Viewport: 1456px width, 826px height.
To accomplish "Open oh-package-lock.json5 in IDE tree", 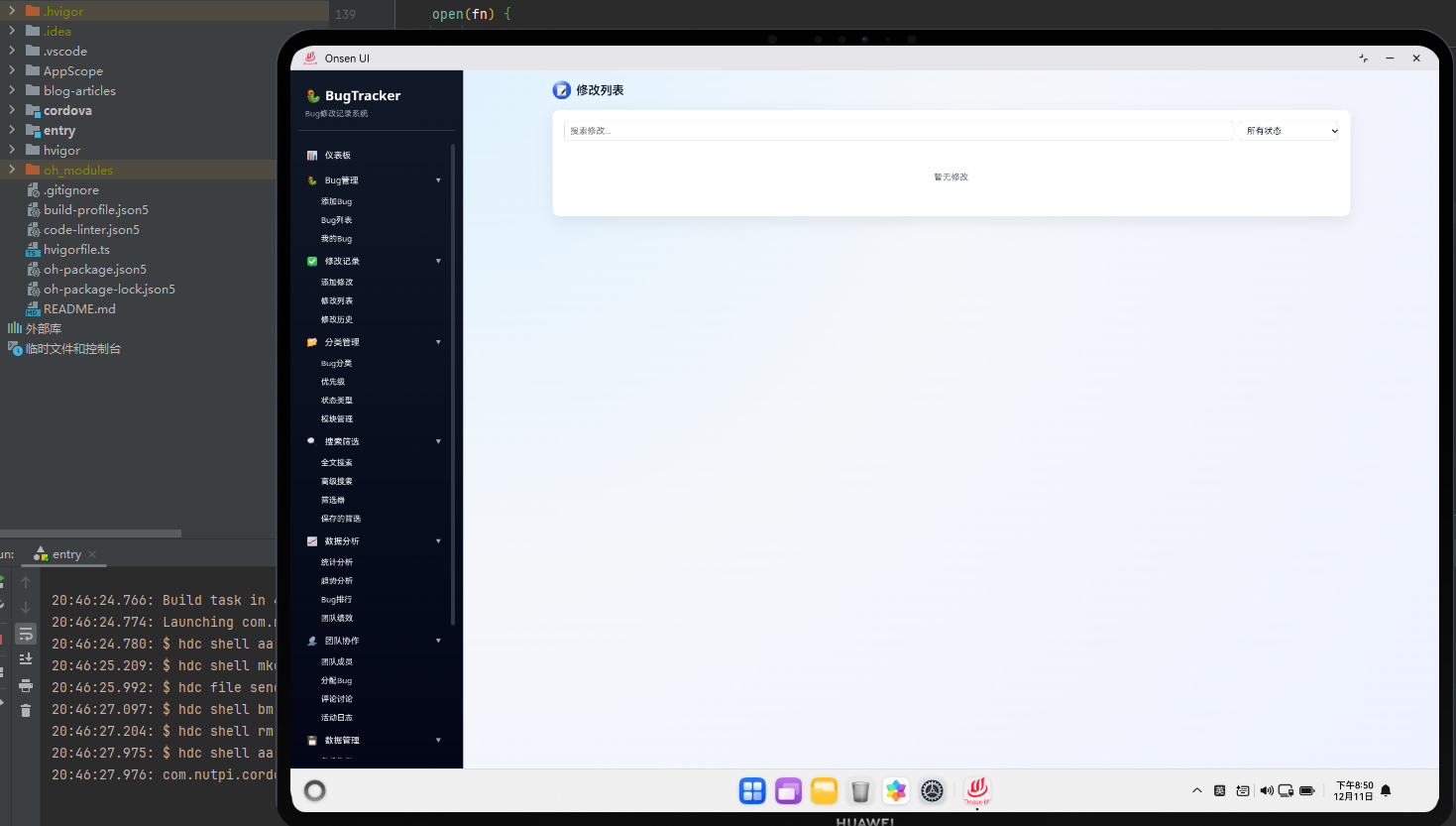I will (109, 289).
